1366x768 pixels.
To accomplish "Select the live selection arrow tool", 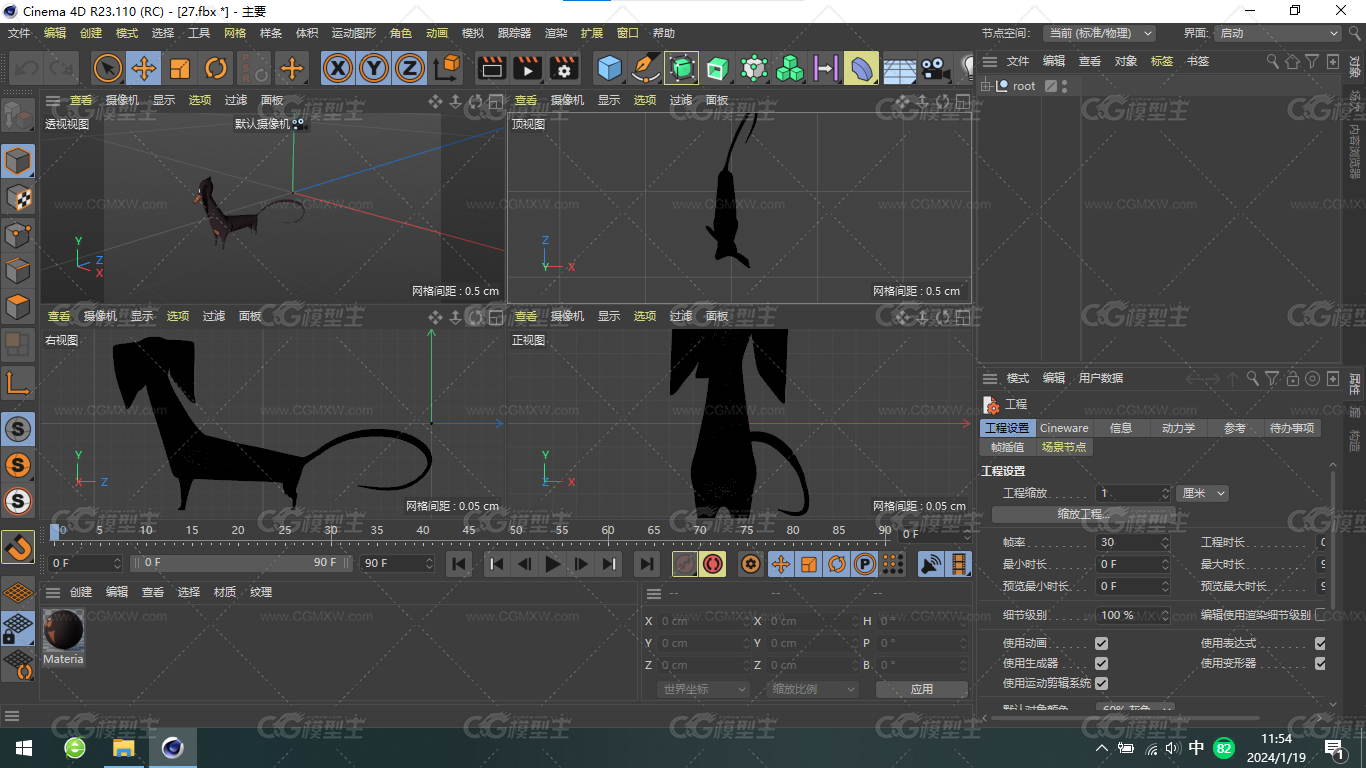I will 108,68.
